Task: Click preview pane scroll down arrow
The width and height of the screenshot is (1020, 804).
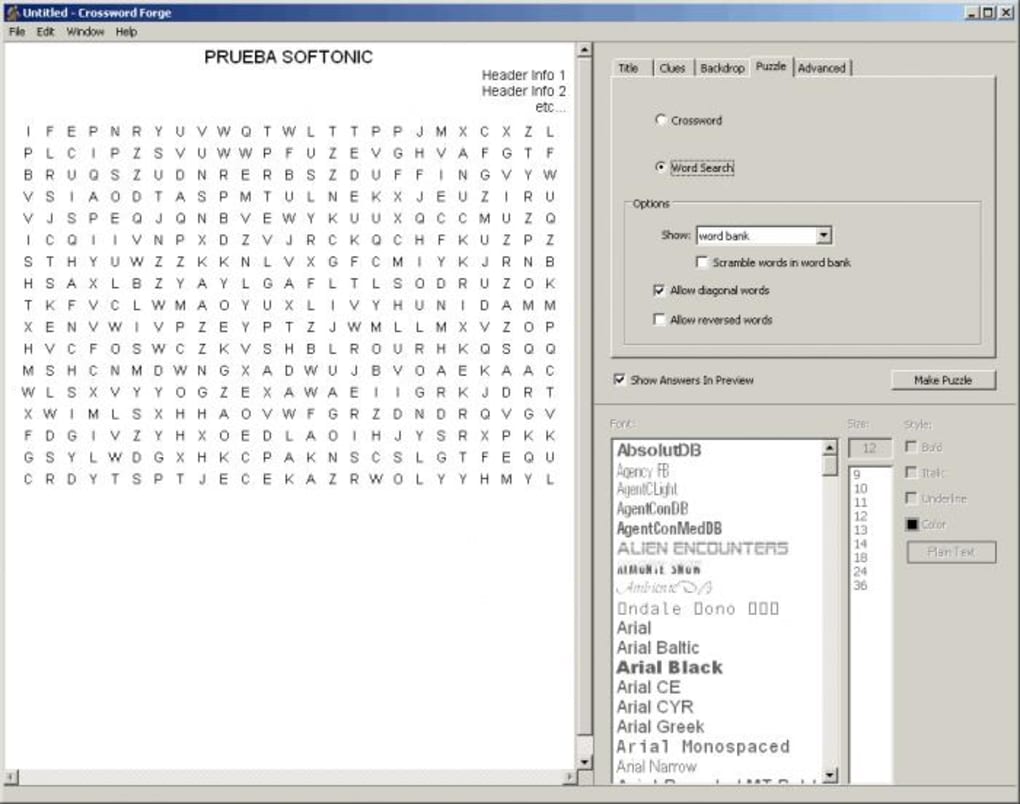Action: [x=584, y=762]
